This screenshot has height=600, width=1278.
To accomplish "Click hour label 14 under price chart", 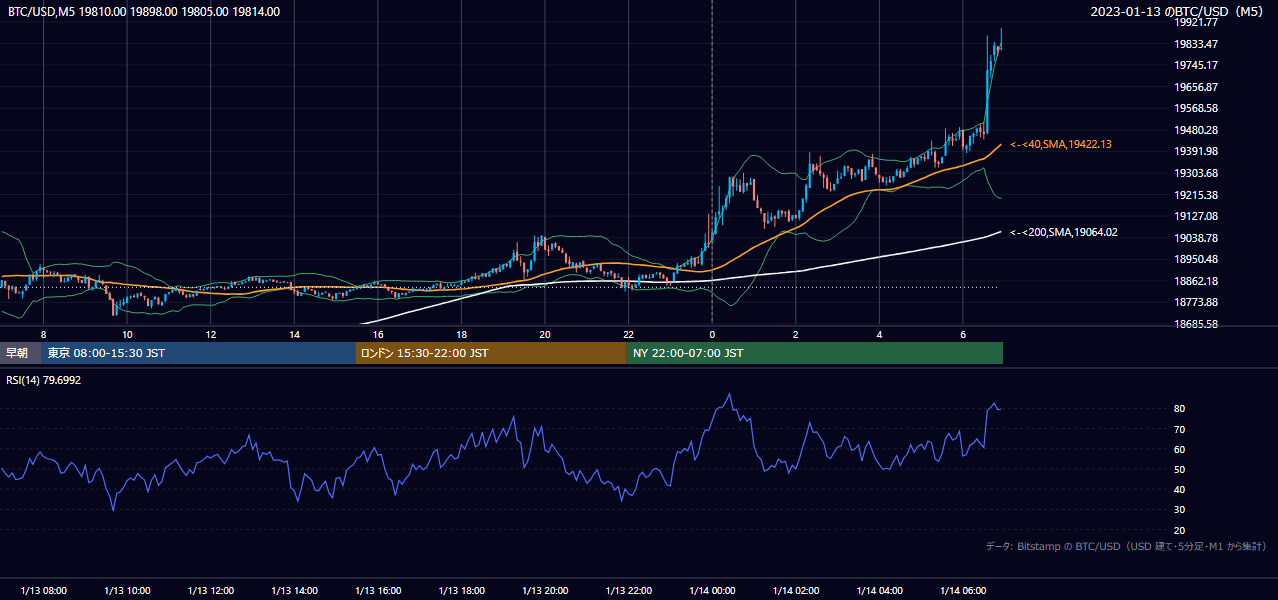I will pyautogui.click(x=294, y=334).
